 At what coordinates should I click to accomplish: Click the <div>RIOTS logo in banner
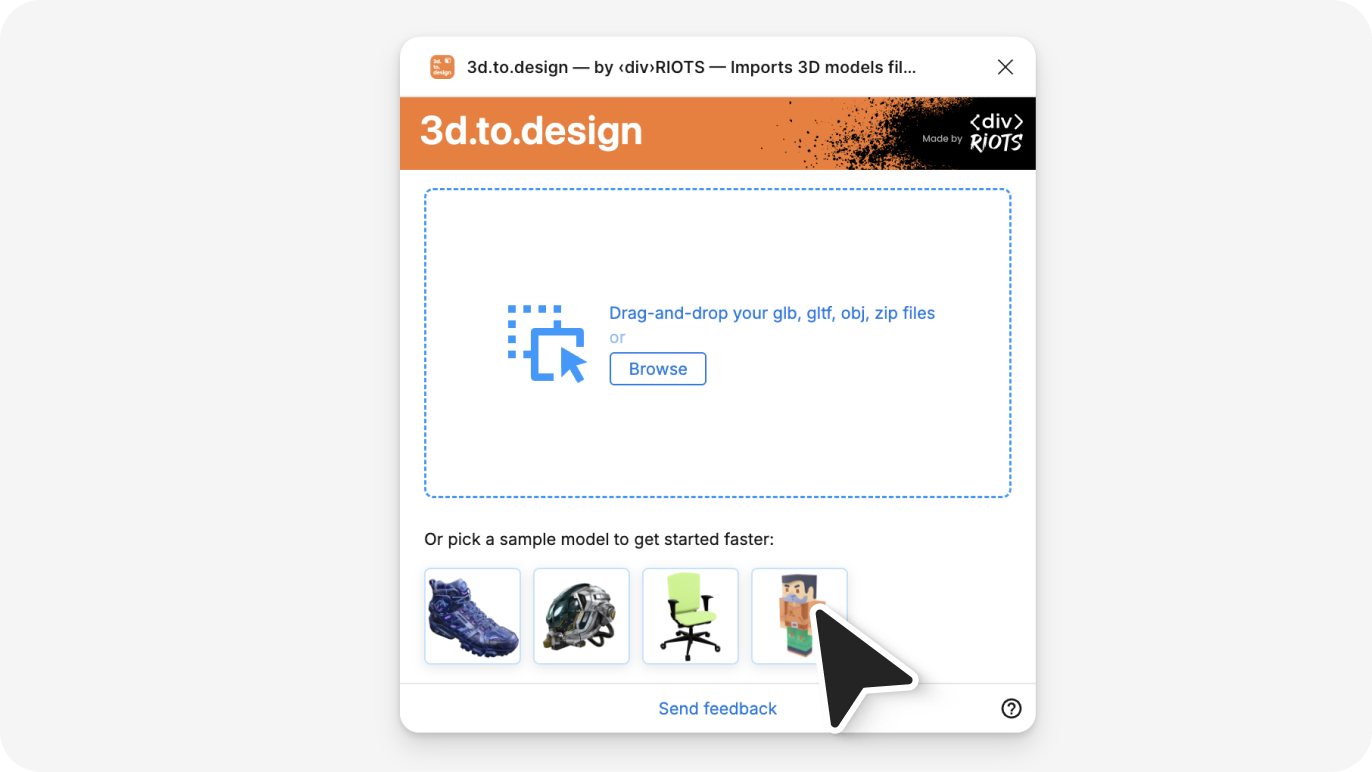coord(996,133)
